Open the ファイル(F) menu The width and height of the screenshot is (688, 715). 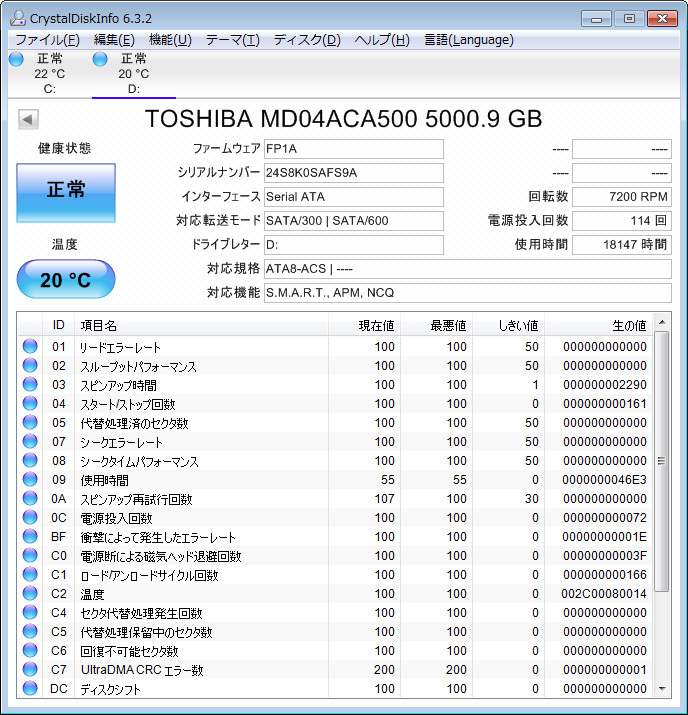47,40
